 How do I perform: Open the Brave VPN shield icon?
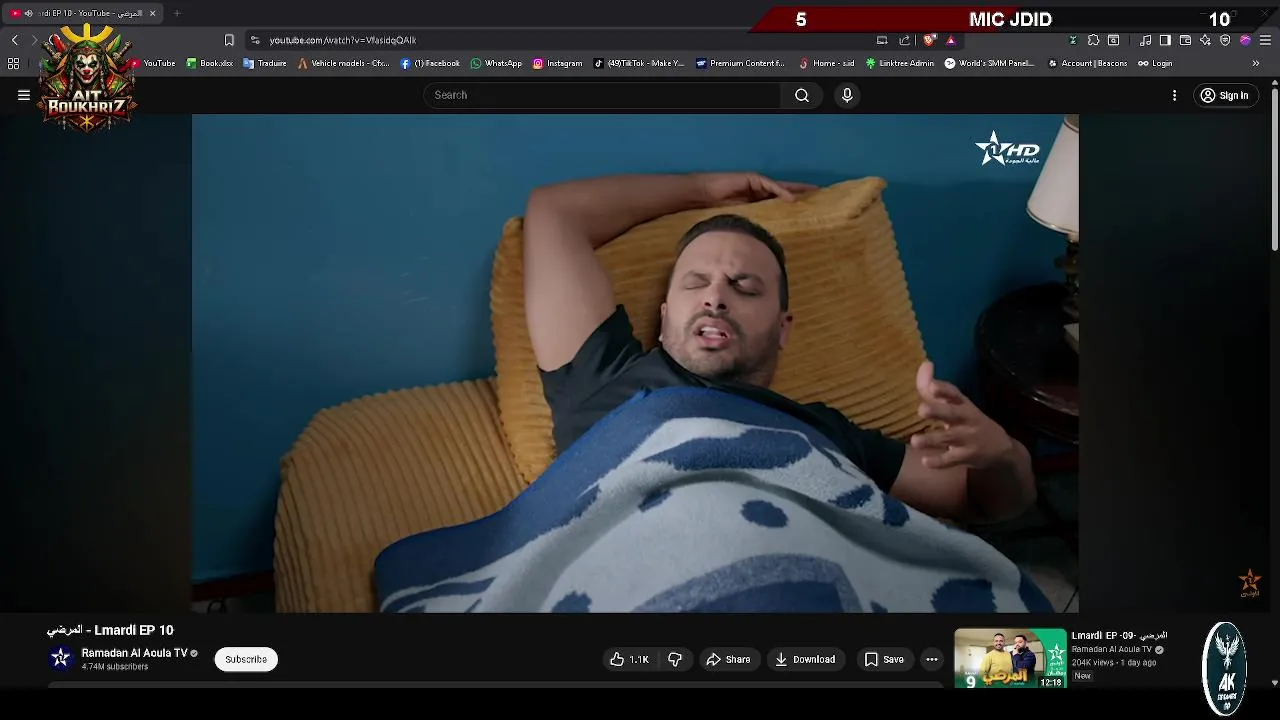(1225, 40)
